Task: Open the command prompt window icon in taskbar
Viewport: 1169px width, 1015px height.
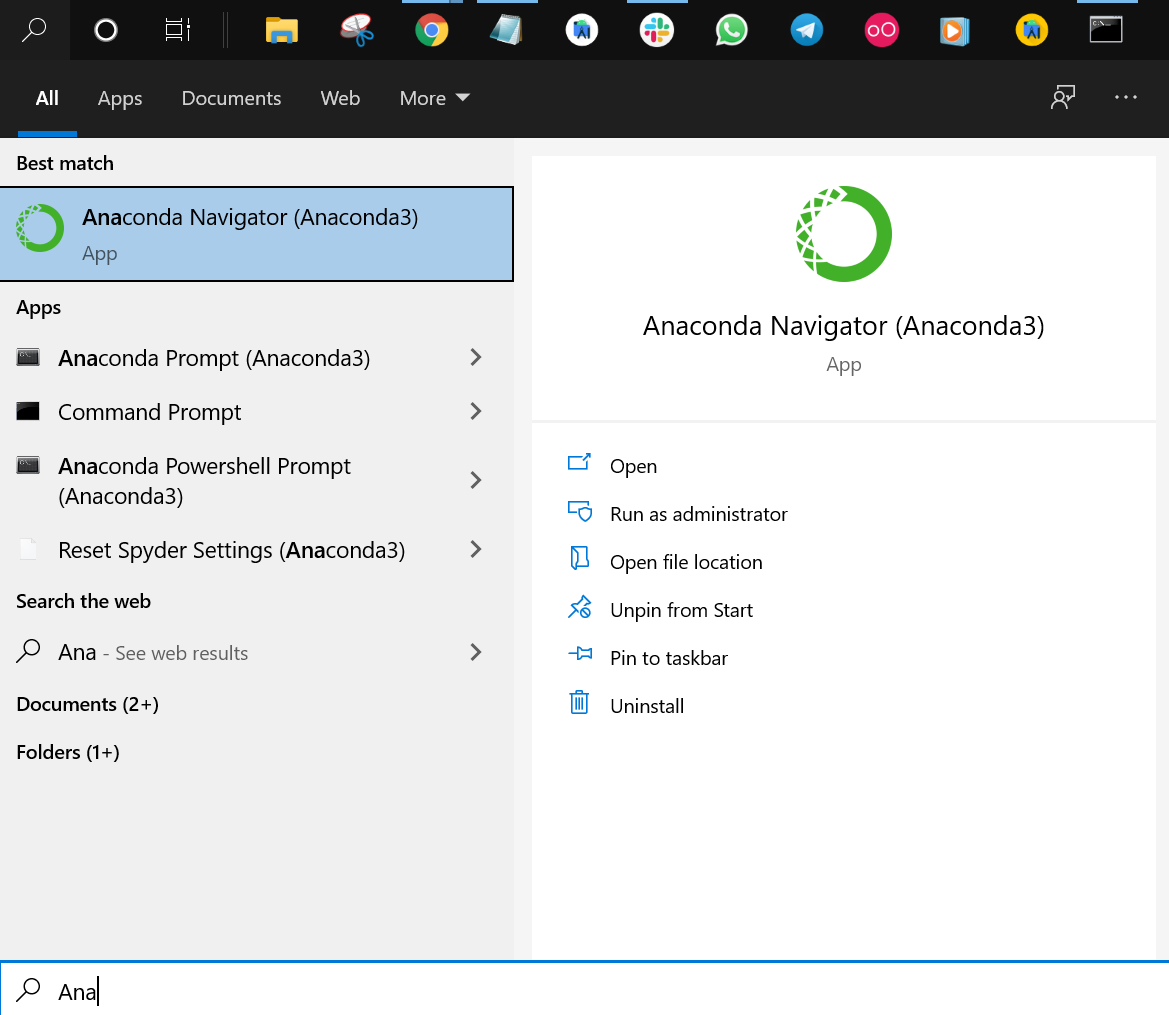Action: (1106, 30)
